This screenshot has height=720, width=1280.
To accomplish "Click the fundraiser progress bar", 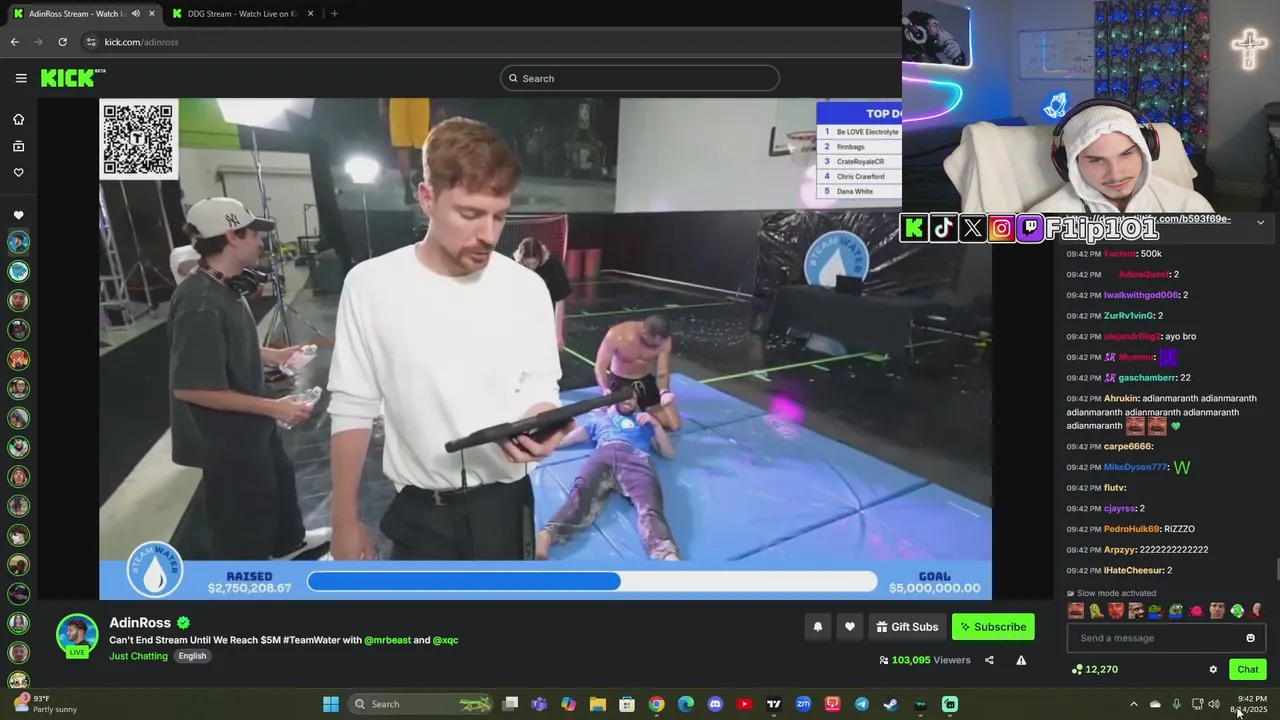I will (x=592, y=581).
